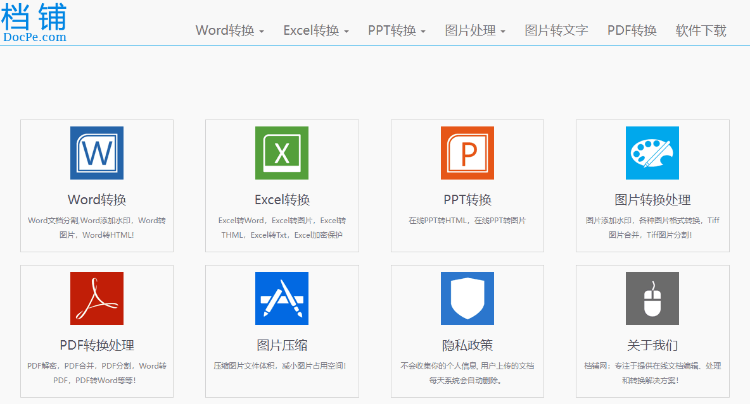Select the 压缩图片文件体积 description text
Screen dimensions: 750x404
click(280, 366)
